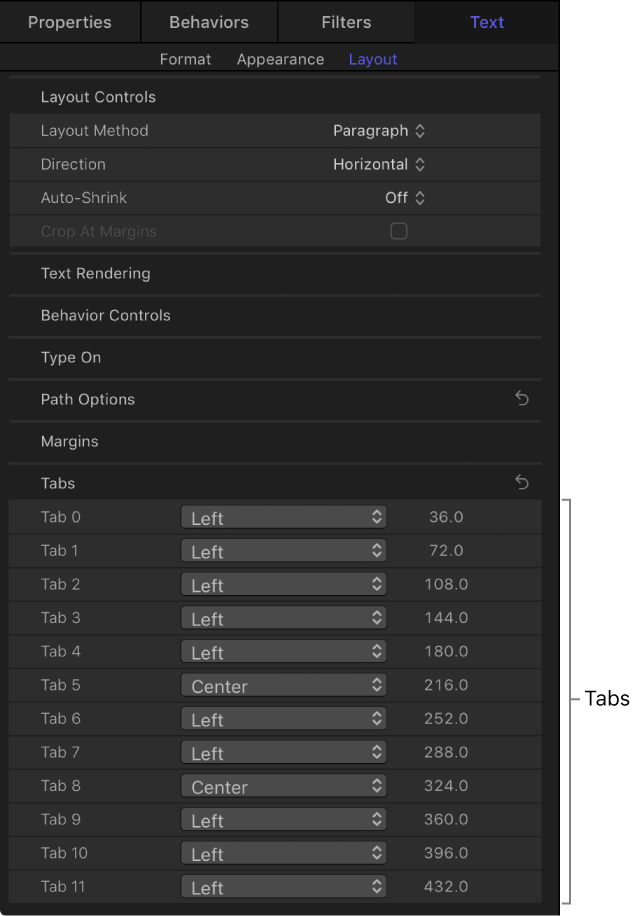
Task: Open the Direction dropdown
Action: click(379, 164)
